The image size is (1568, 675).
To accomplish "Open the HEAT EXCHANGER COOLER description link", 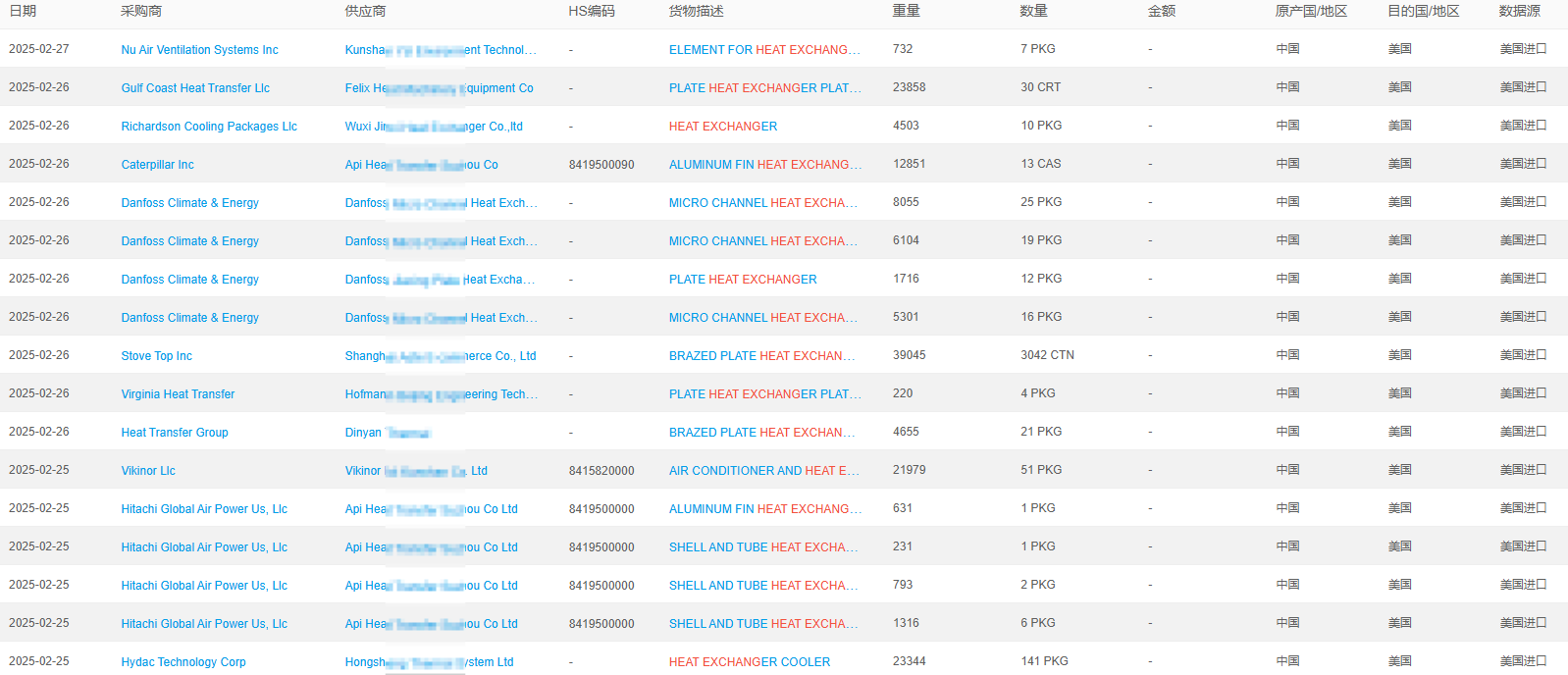I will tap(750, 662).
